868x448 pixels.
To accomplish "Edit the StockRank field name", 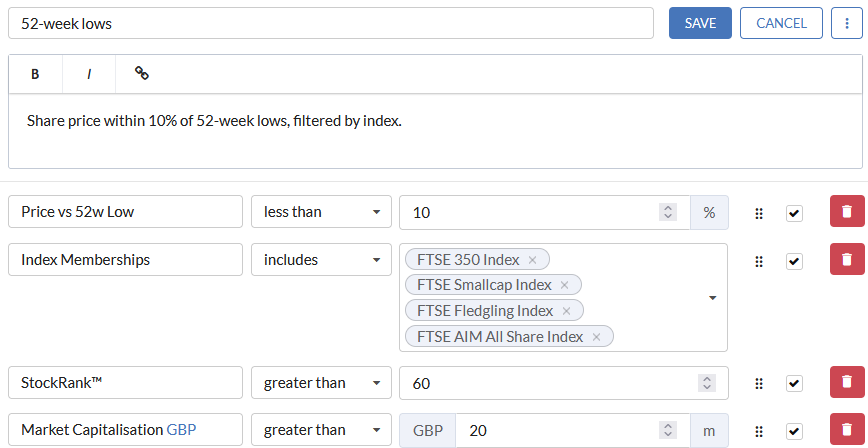I will (125, 383).
